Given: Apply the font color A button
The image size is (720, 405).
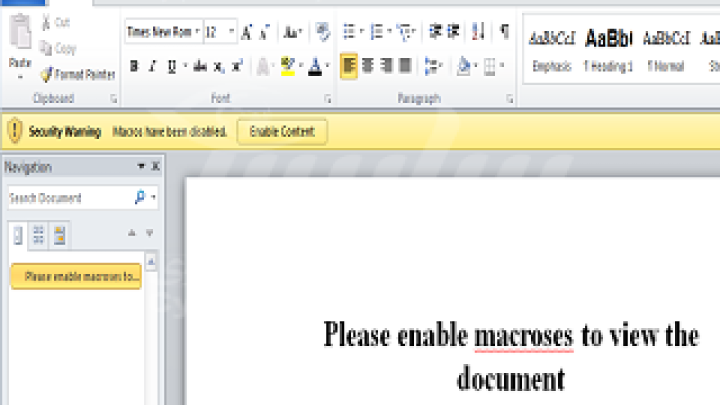Looking at the screenshot, I should [315, 67].
